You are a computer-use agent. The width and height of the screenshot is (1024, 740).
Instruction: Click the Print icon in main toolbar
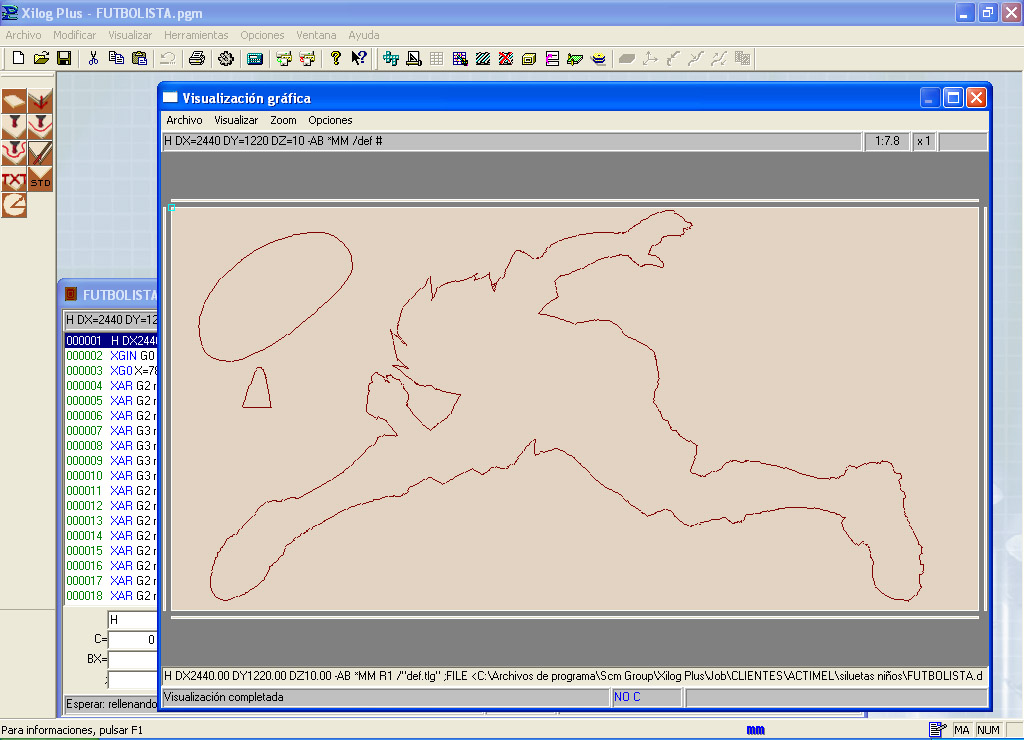pos(197,58)
